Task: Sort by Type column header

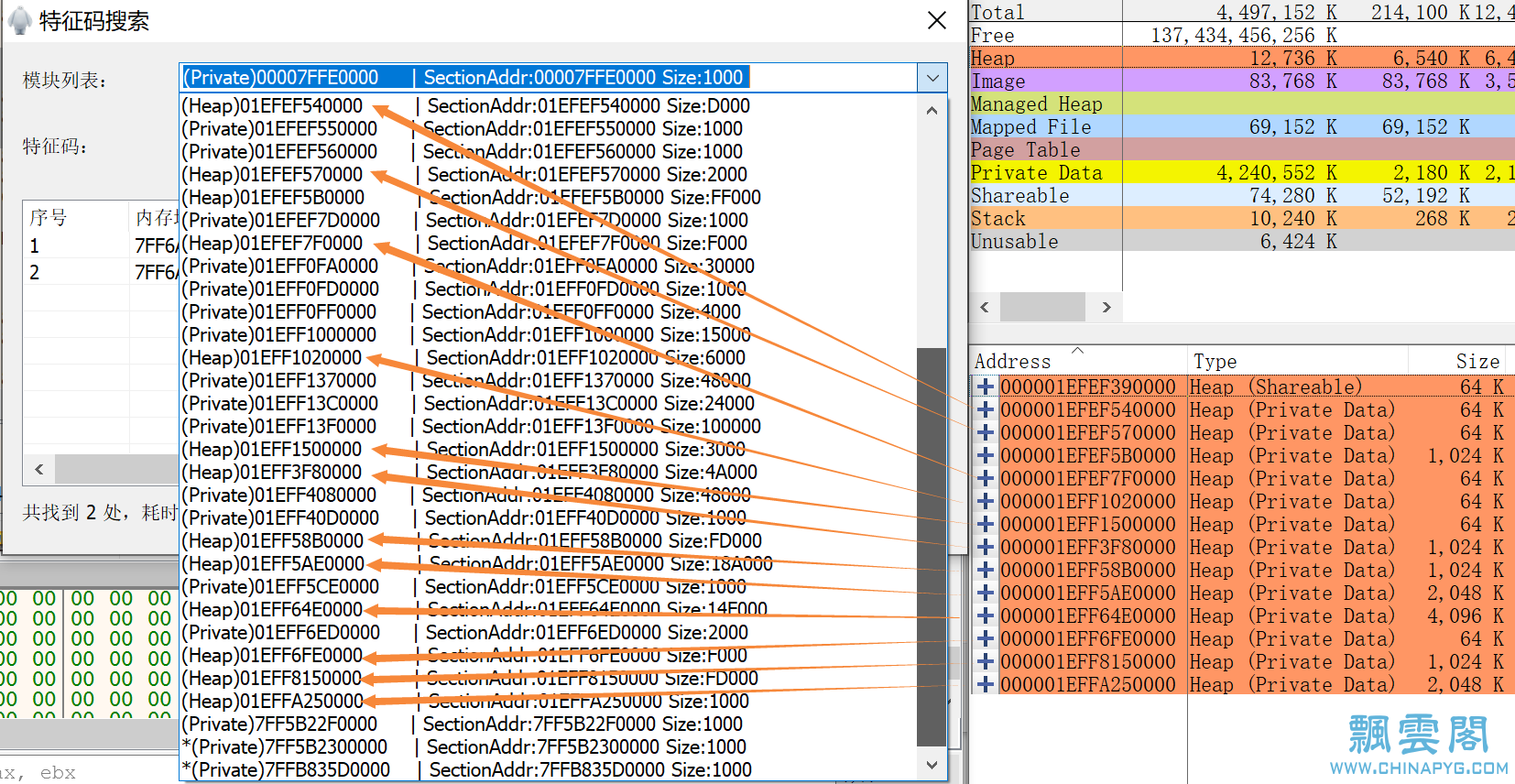Action: click(x=1297, y=361)
